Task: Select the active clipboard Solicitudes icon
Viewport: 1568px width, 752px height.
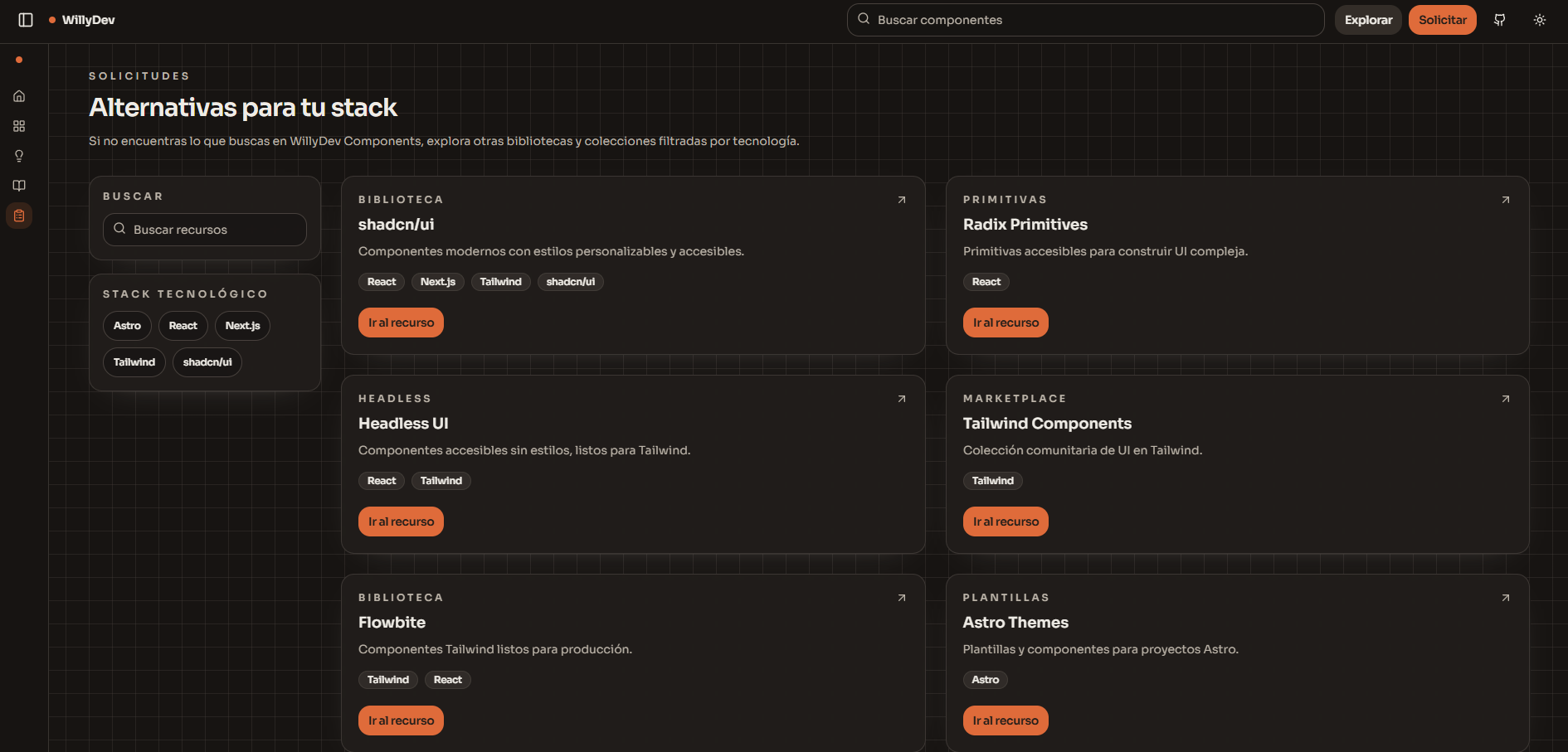Action: point(18,216)
